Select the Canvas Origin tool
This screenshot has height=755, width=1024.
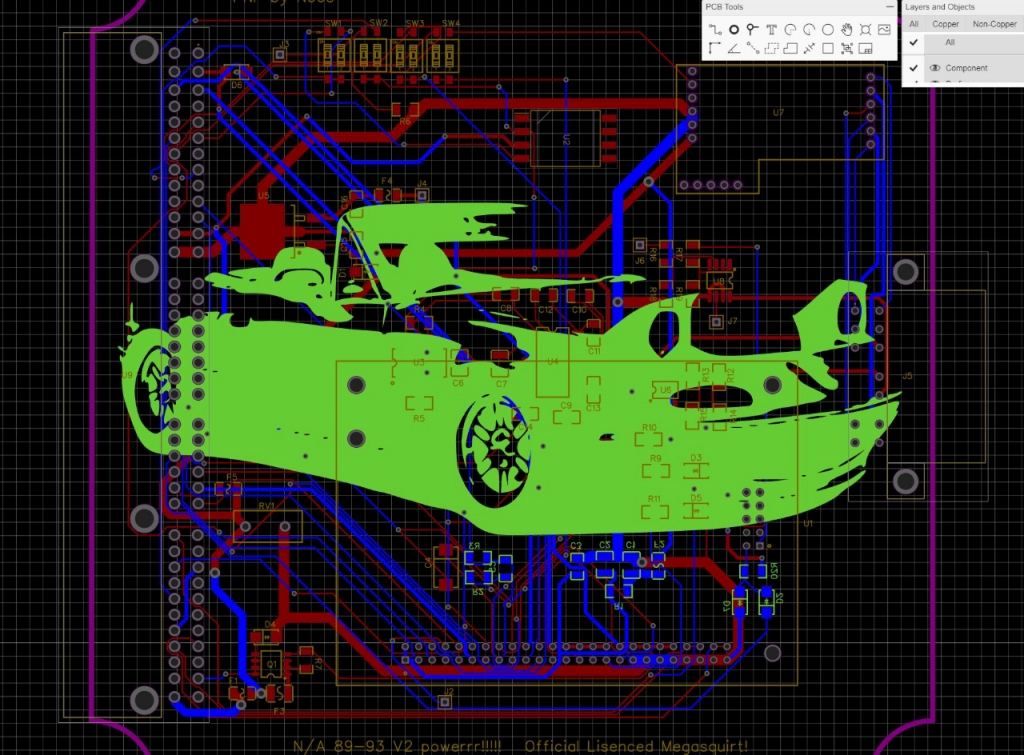(x=715, y=48)
